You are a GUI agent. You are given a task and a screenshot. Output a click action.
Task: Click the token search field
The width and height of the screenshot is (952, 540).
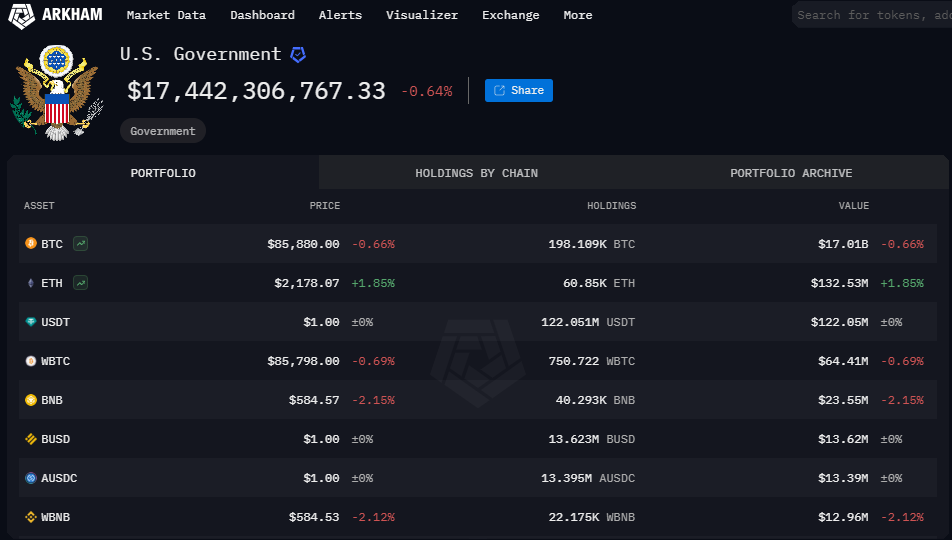coord(872,15)
